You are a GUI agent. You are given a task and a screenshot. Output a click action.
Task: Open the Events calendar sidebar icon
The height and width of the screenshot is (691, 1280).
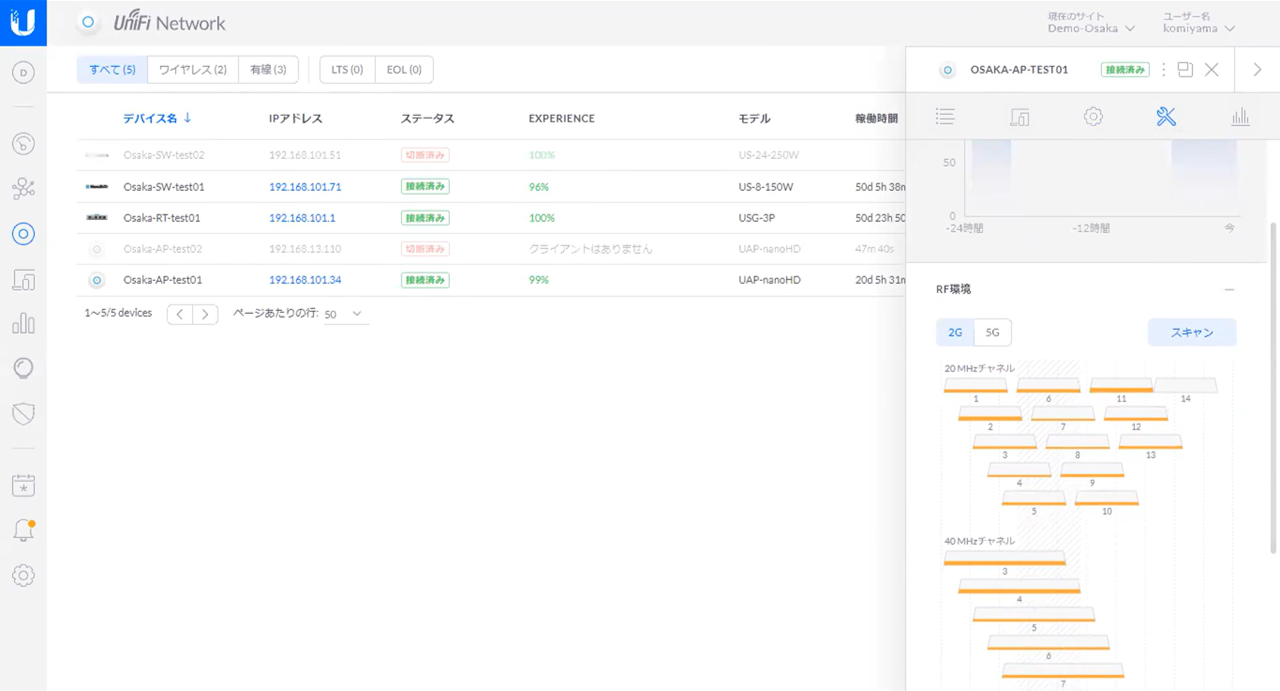(23, 485)
